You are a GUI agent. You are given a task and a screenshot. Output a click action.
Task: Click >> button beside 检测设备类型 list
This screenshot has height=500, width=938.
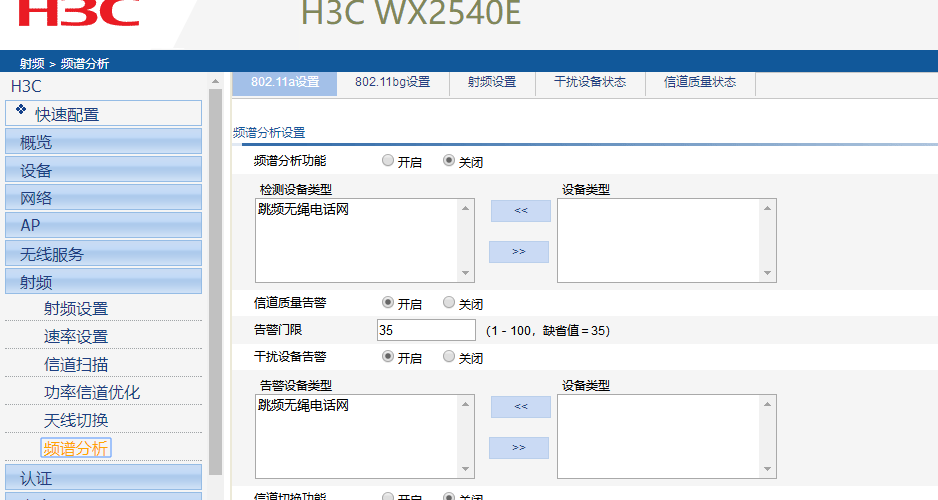coord(519,252)
